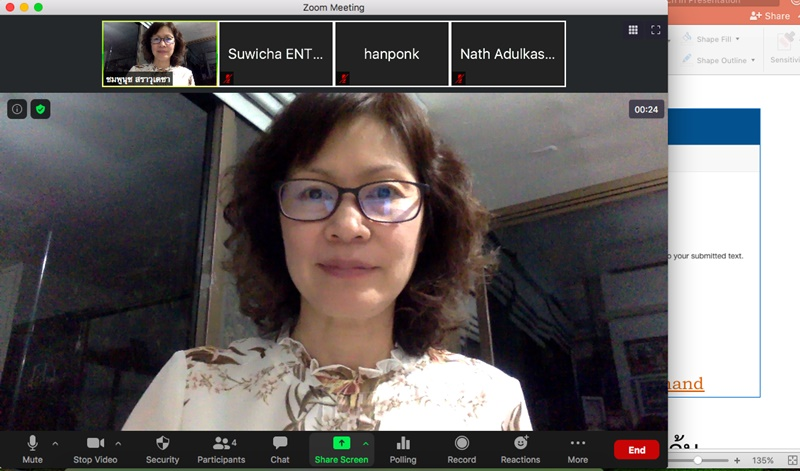Viewport: 800px width, 471px height.
Task: Expand share options arrow beside Share Screen
Action: [x=365, y=443]
